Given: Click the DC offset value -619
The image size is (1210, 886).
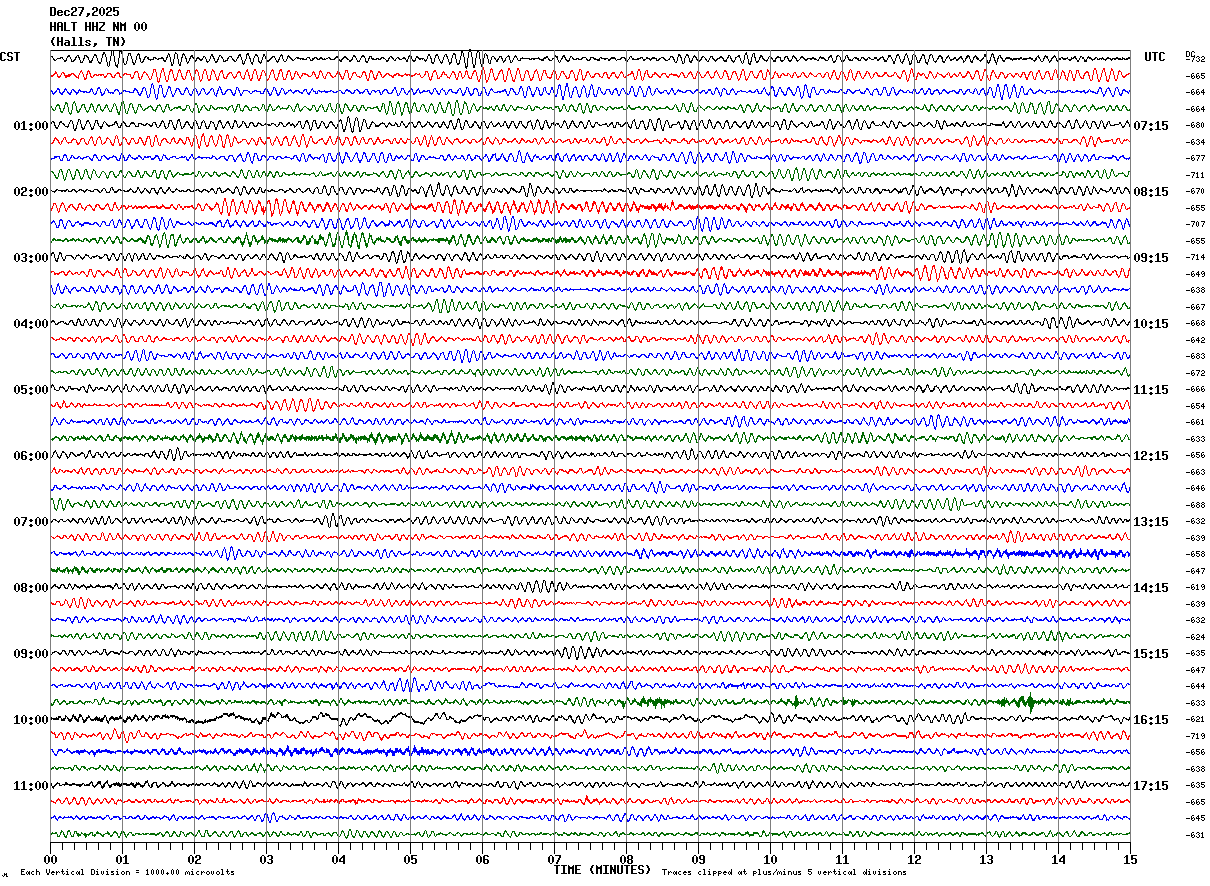Looking at the screenshot, I should point(1195,588).
